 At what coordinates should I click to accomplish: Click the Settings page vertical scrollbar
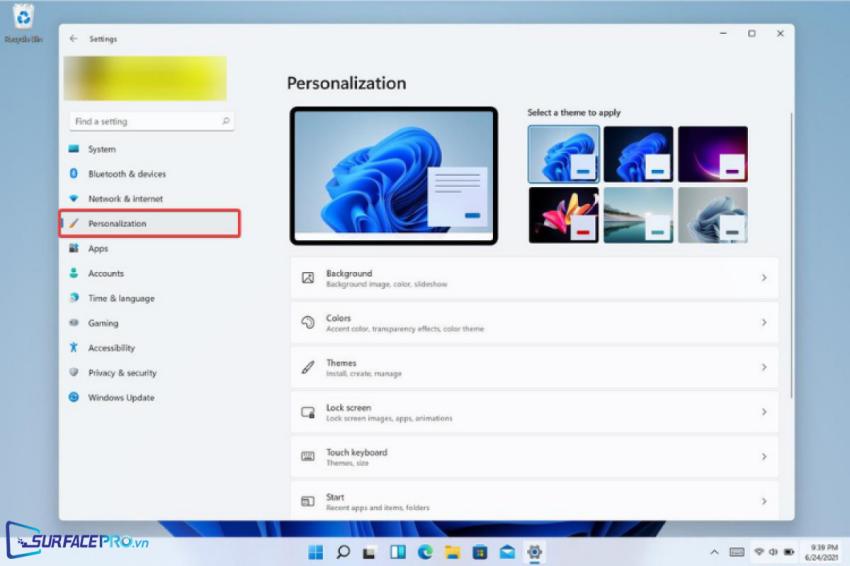(x=791, y=255)
